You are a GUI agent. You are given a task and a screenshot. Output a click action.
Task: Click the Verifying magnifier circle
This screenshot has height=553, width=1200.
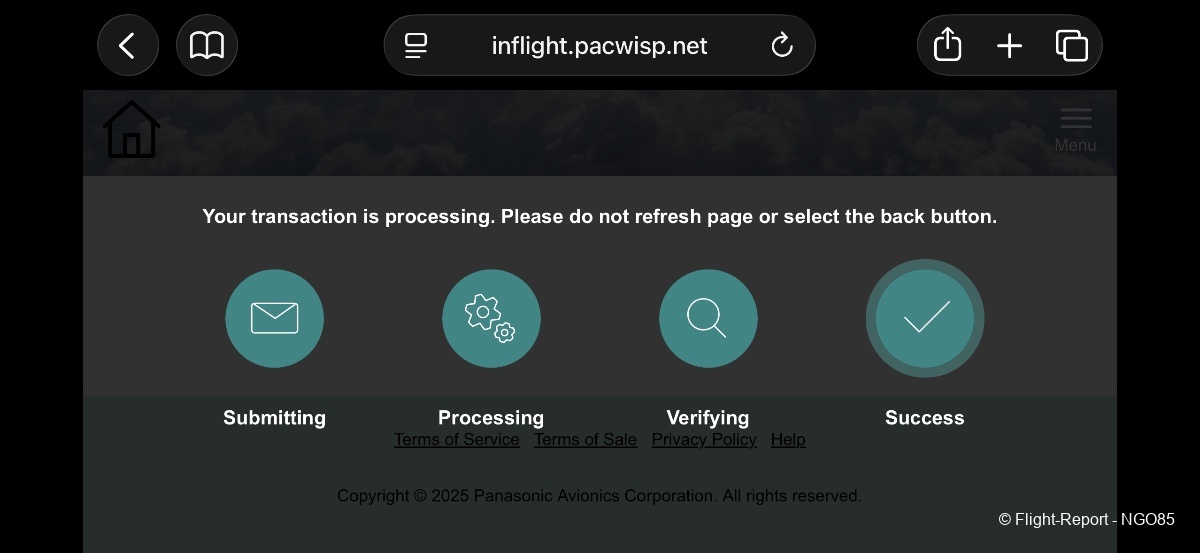[x=708, y=319]
